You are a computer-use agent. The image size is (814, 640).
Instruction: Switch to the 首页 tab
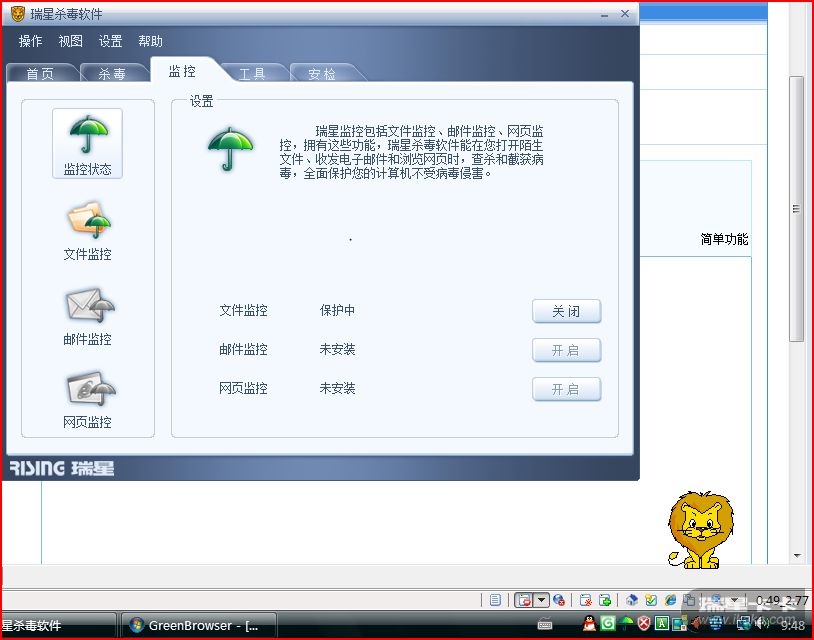coord(40,73)
